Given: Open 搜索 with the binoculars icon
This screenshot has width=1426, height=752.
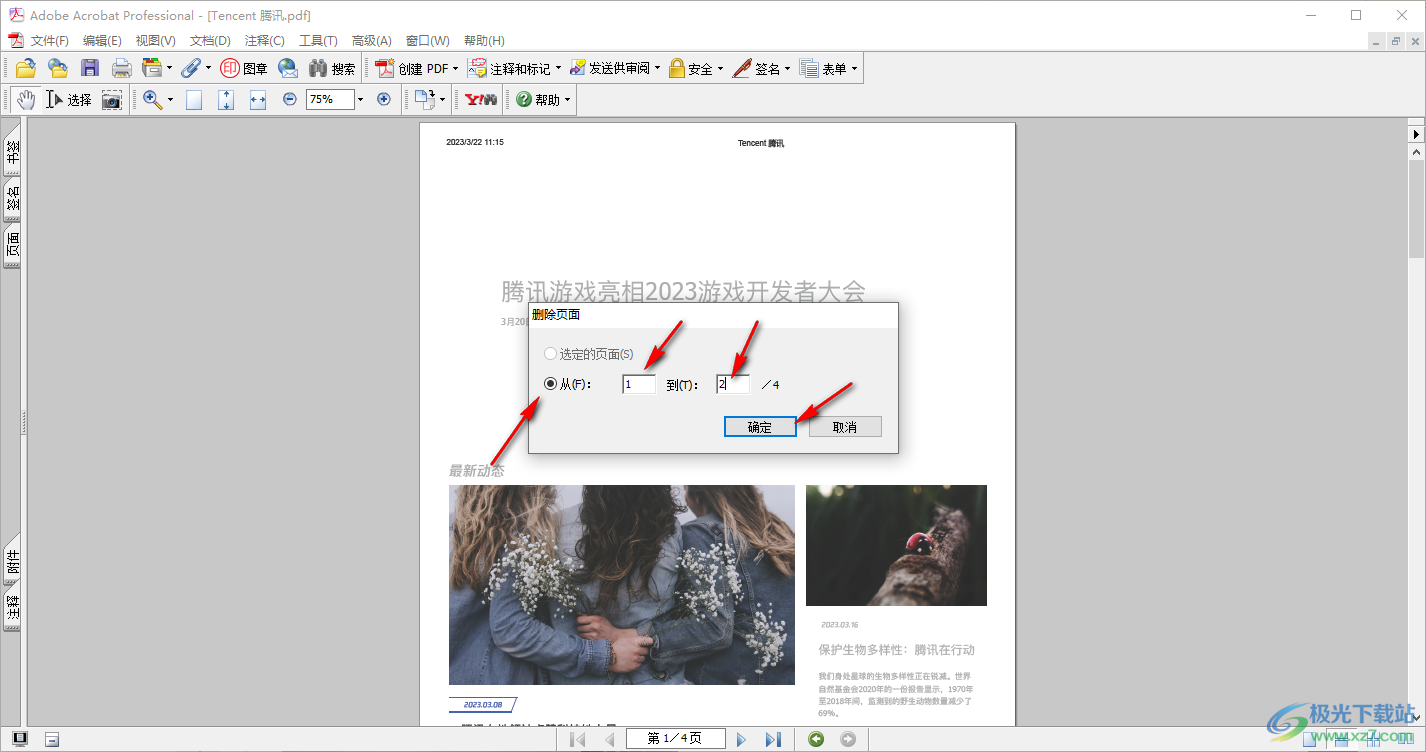Looking at the screenshot, I should coord(332,68).
